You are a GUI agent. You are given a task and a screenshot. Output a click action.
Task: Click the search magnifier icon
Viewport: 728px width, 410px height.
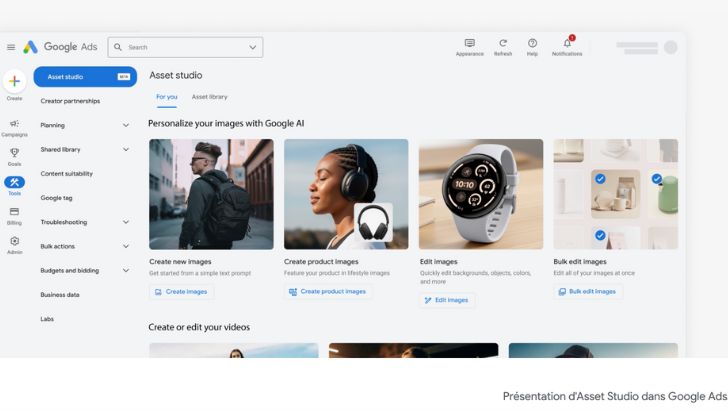[118, 47]
